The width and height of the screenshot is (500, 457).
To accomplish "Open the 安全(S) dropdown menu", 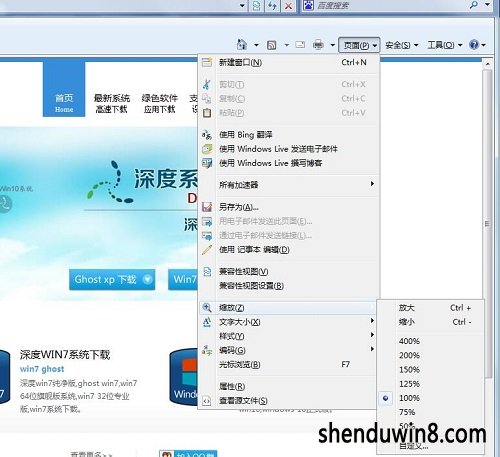I will [401, 45].
